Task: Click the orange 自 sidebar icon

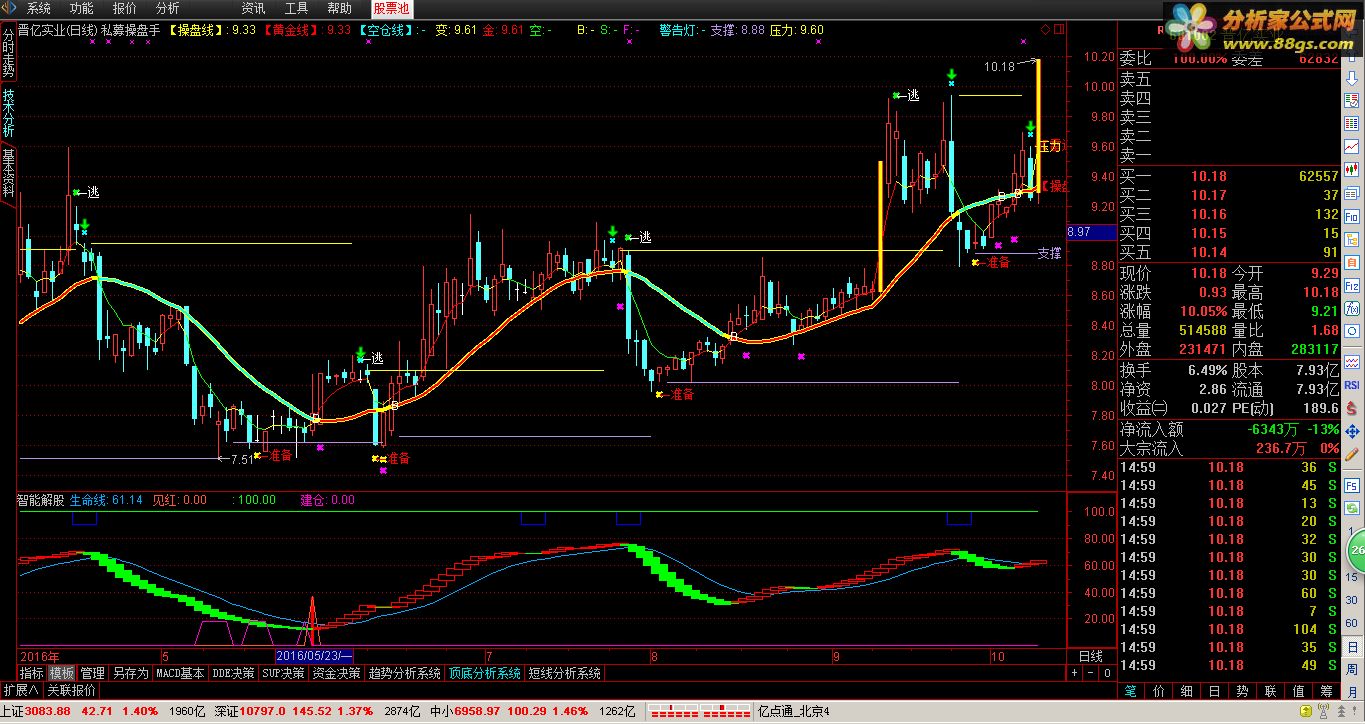Action: [1351, 261]
